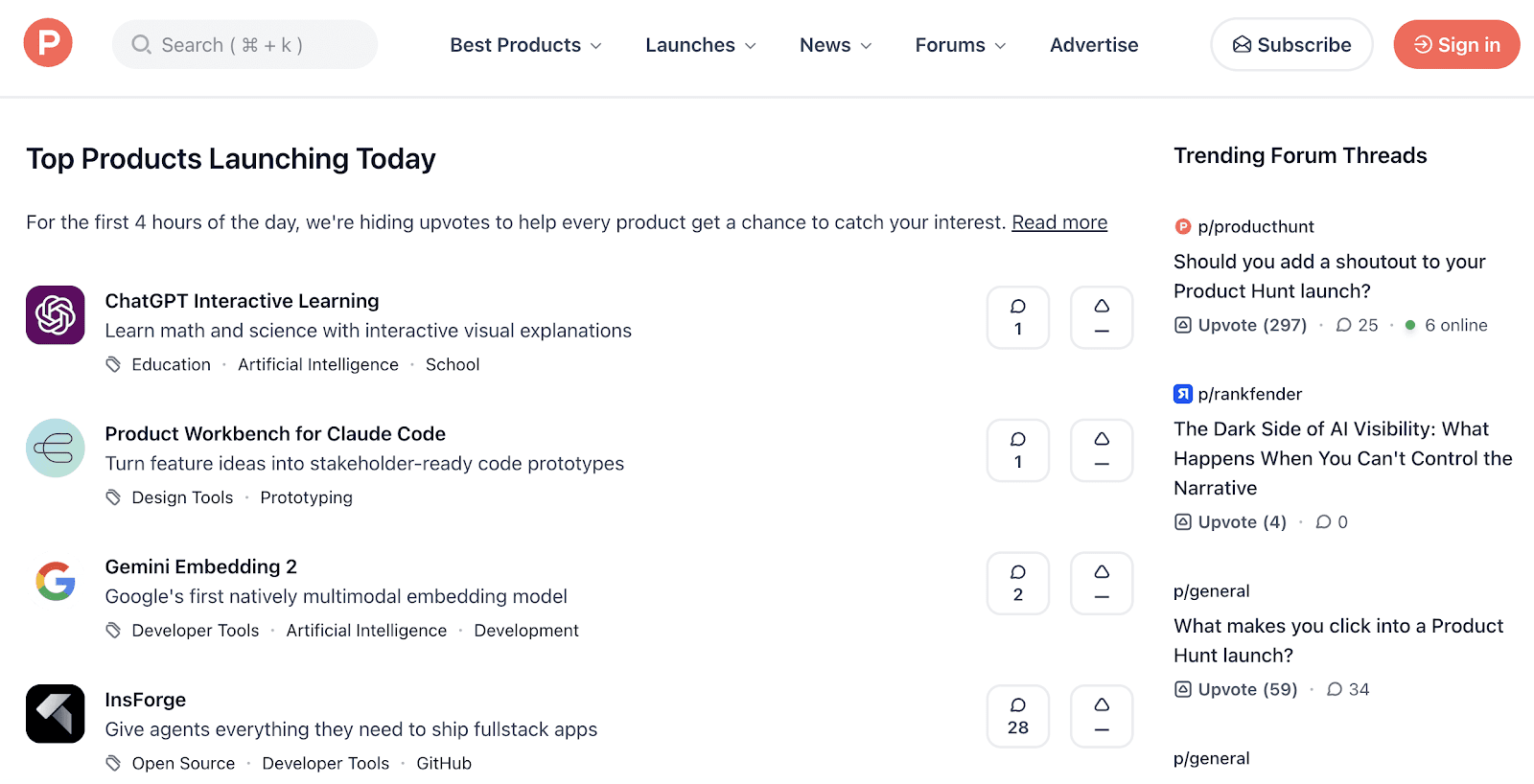The image size is (1534, 784).
Task: Select the Gemini Embedding 2 Google icon
Action: click(55, 581)
